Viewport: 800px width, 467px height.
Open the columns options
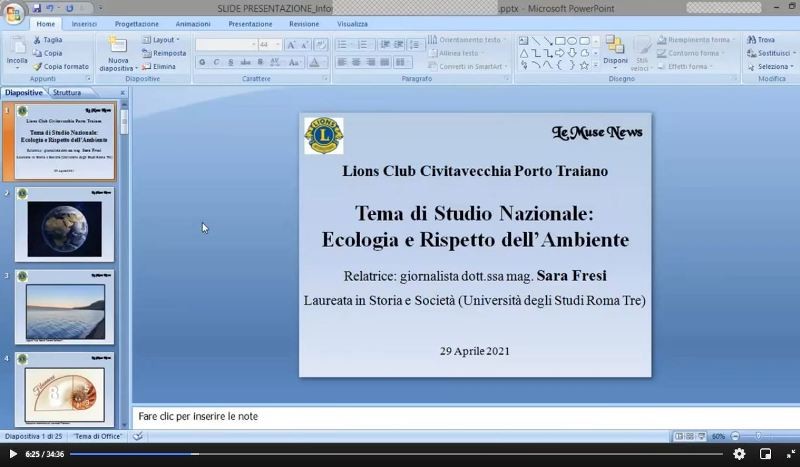coord(403,62)
